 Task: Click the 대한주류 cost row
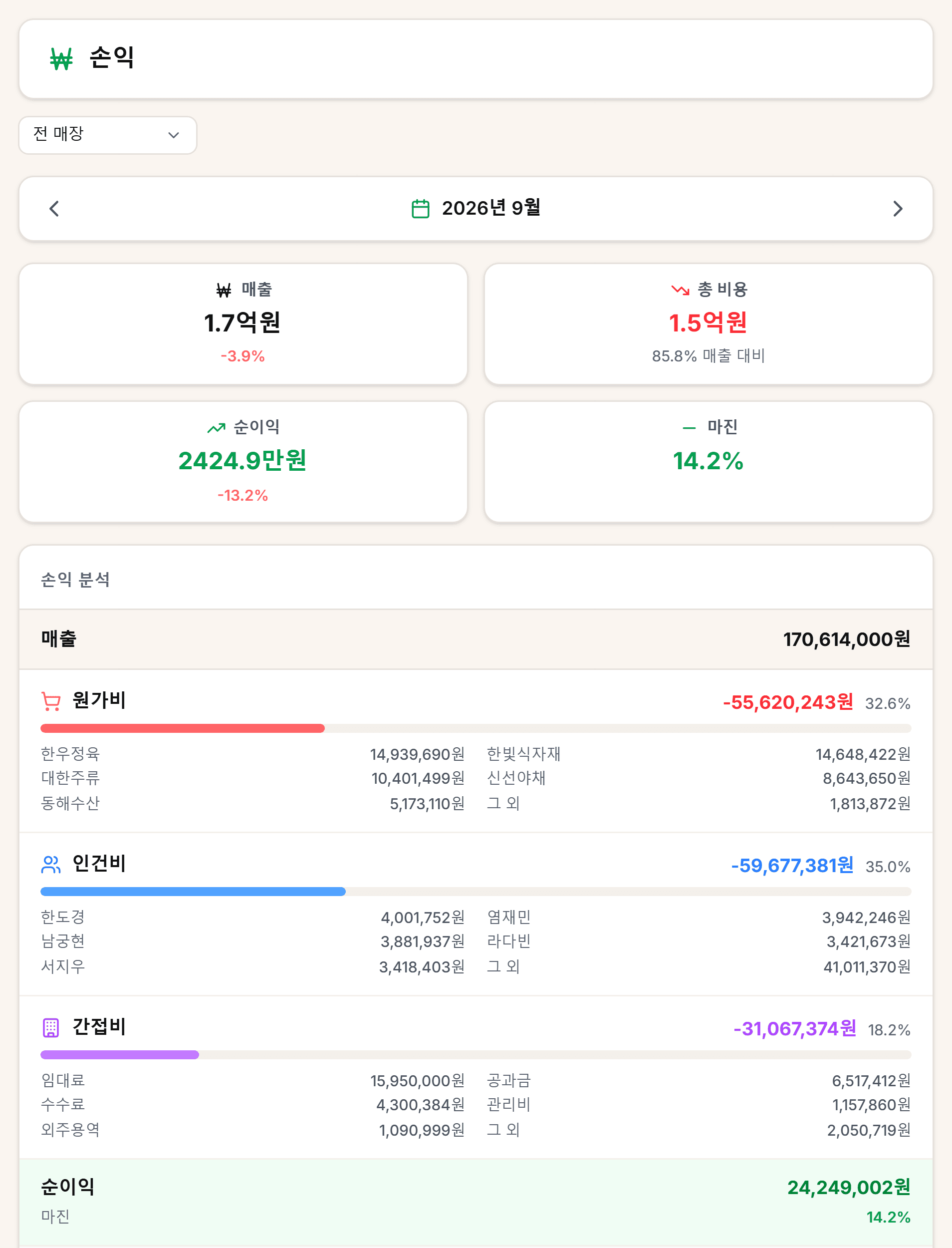[253, 779]
